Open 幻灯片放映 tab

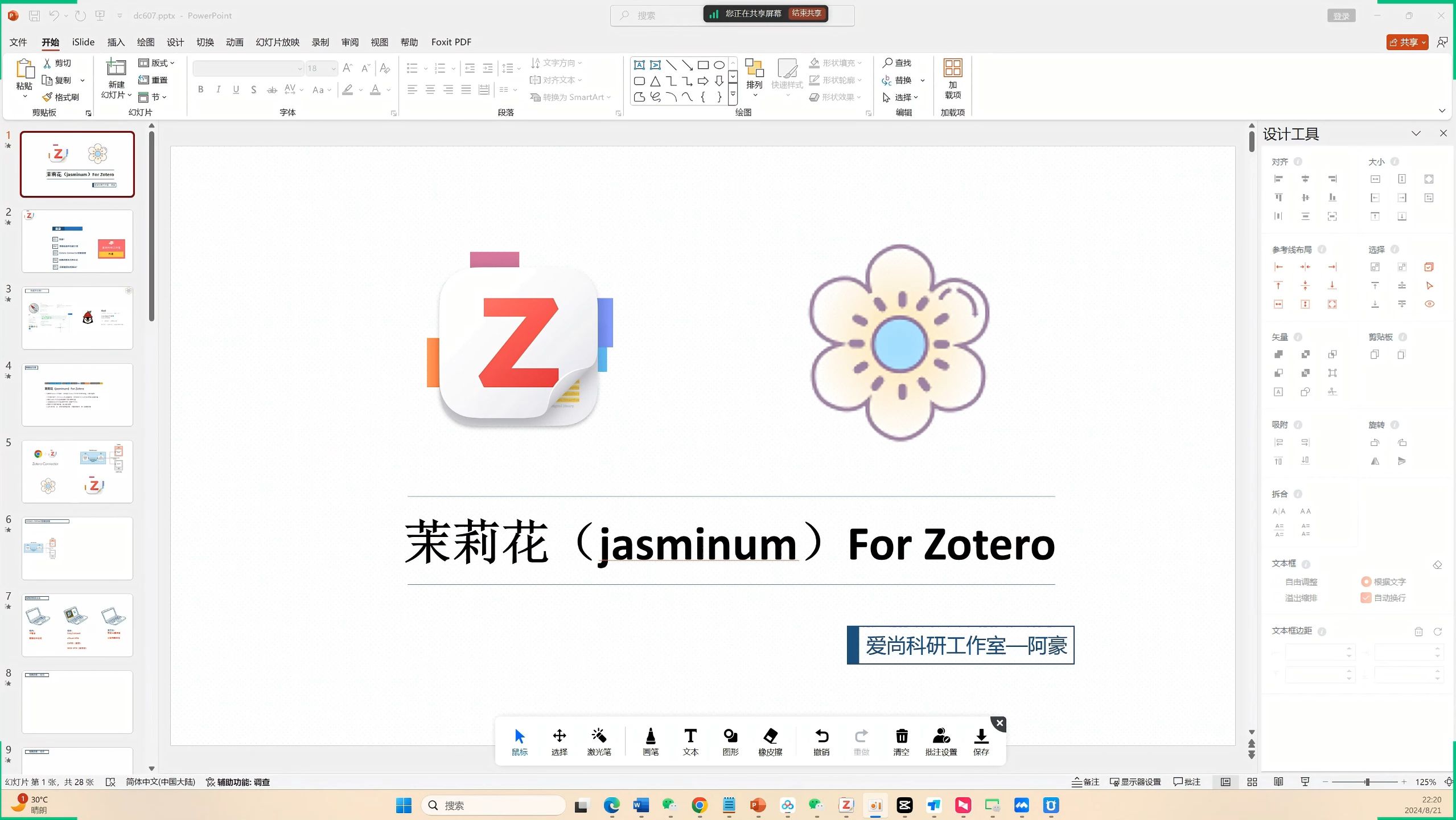[x=277, y=42]
